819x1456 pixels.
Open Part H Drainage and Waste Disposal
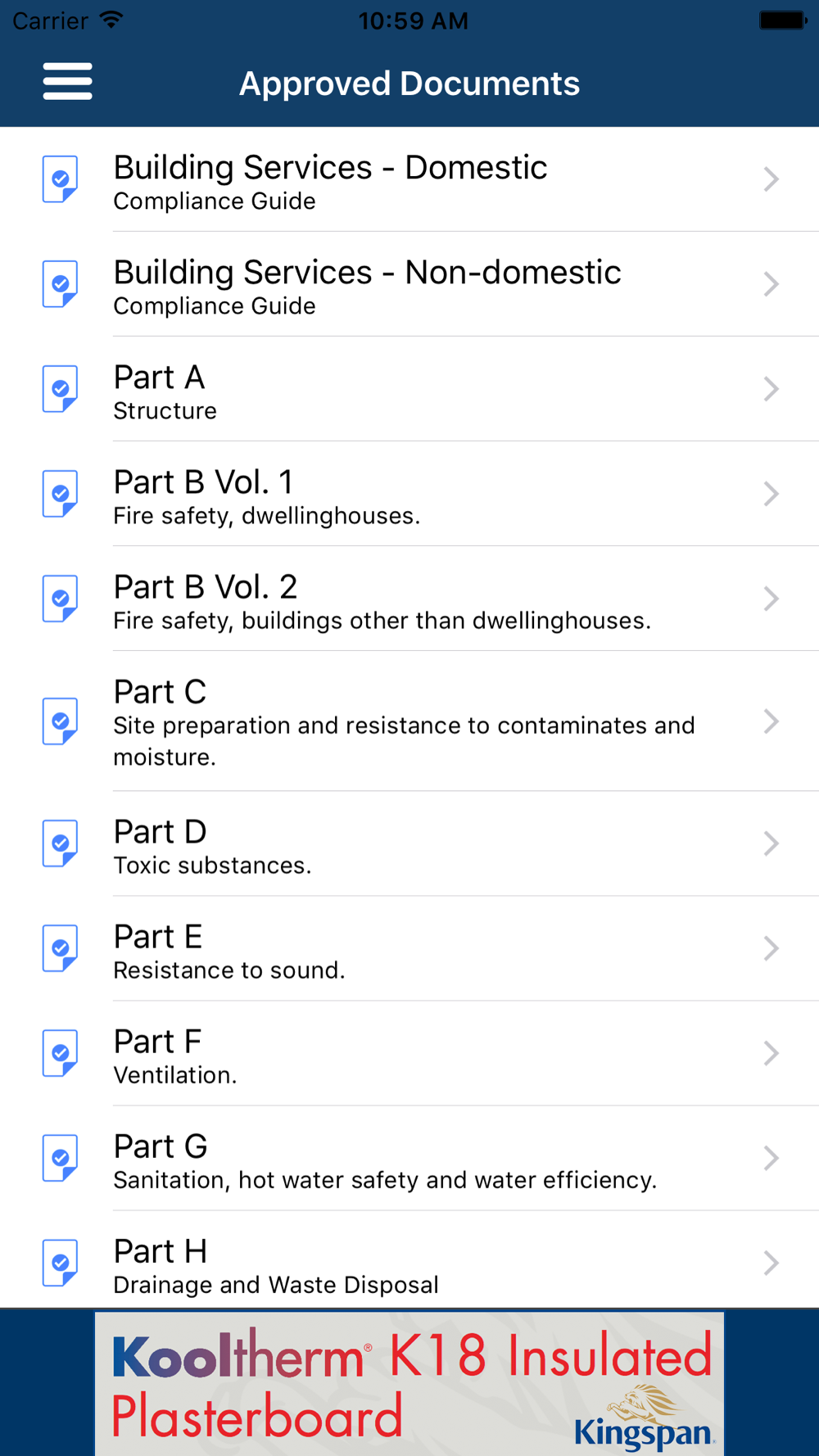[x=409, y=1261]
